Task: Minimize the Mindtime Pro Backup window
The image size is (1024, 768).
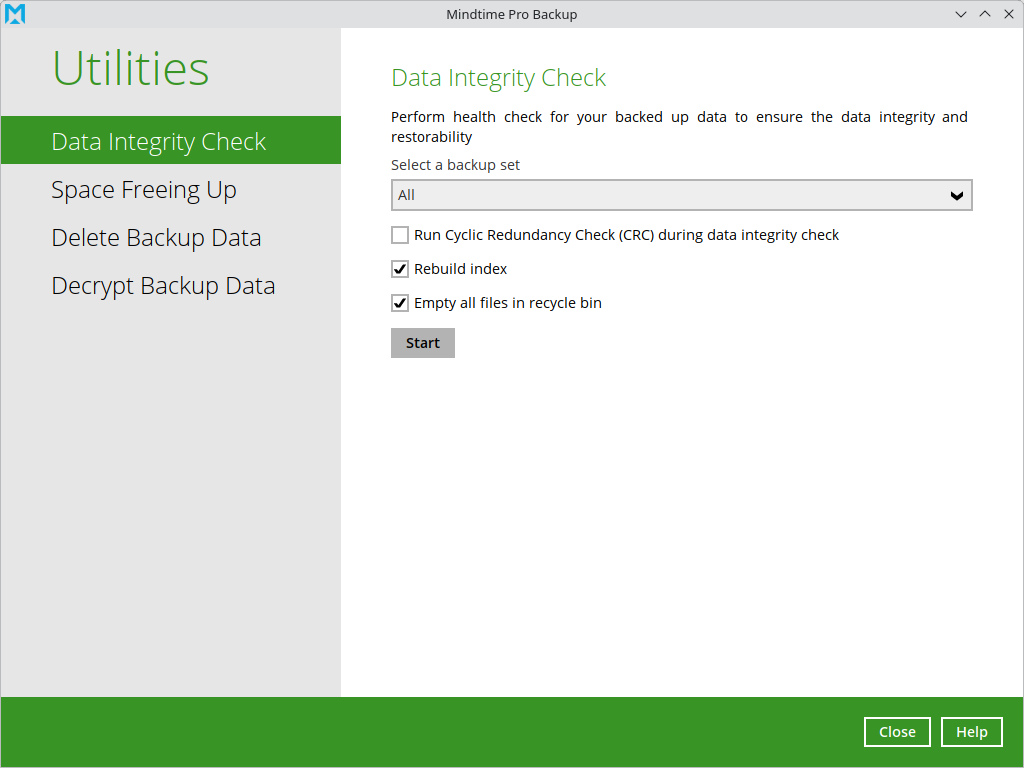Action: pos(961,14)
